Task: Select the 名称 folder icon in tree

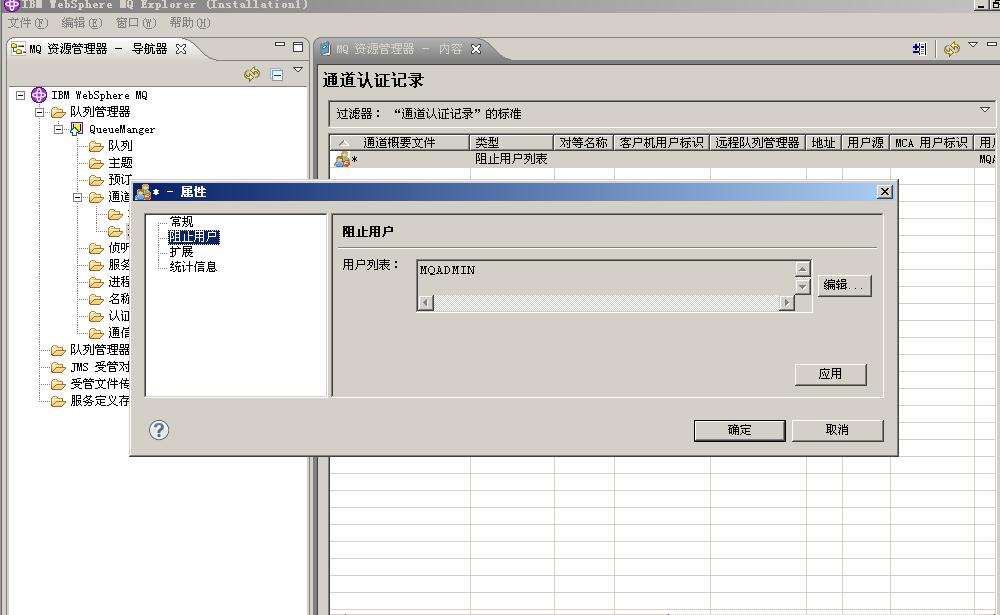Action: click(x=96, y=299)
